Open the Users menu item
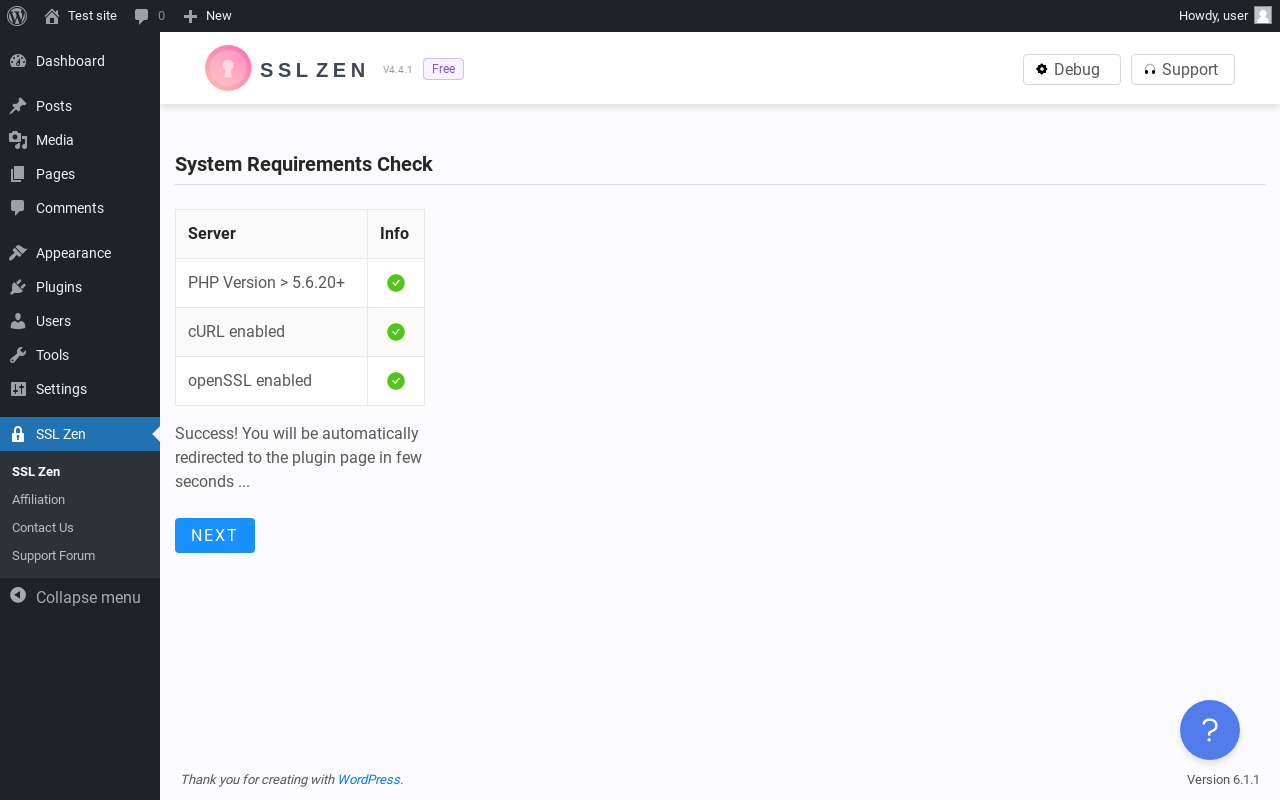The width and height of the screenshot is (1280, 800). pos(80,321)
